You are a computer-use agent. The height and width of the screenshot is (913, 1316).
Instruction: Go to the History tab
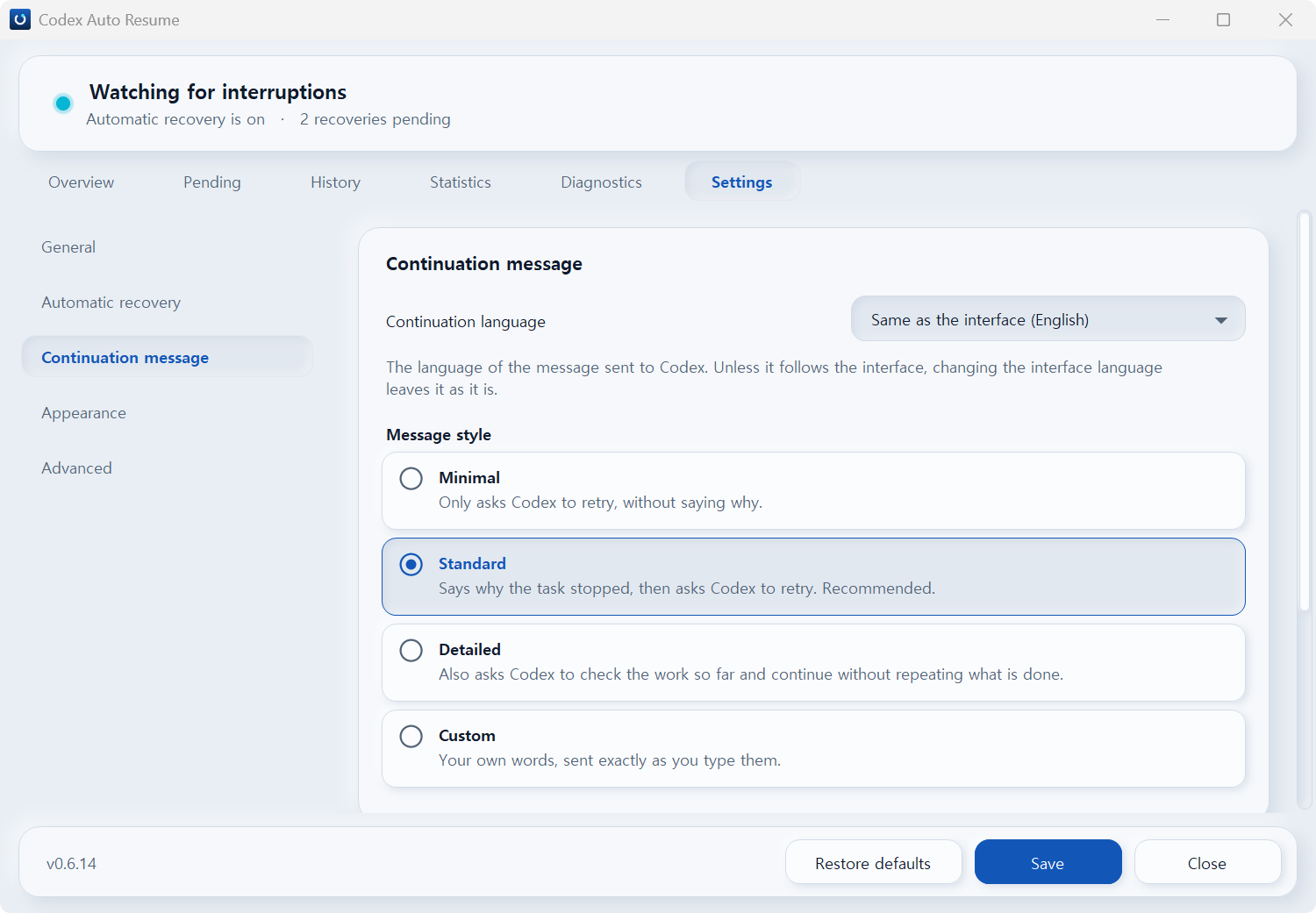[335, 182]
